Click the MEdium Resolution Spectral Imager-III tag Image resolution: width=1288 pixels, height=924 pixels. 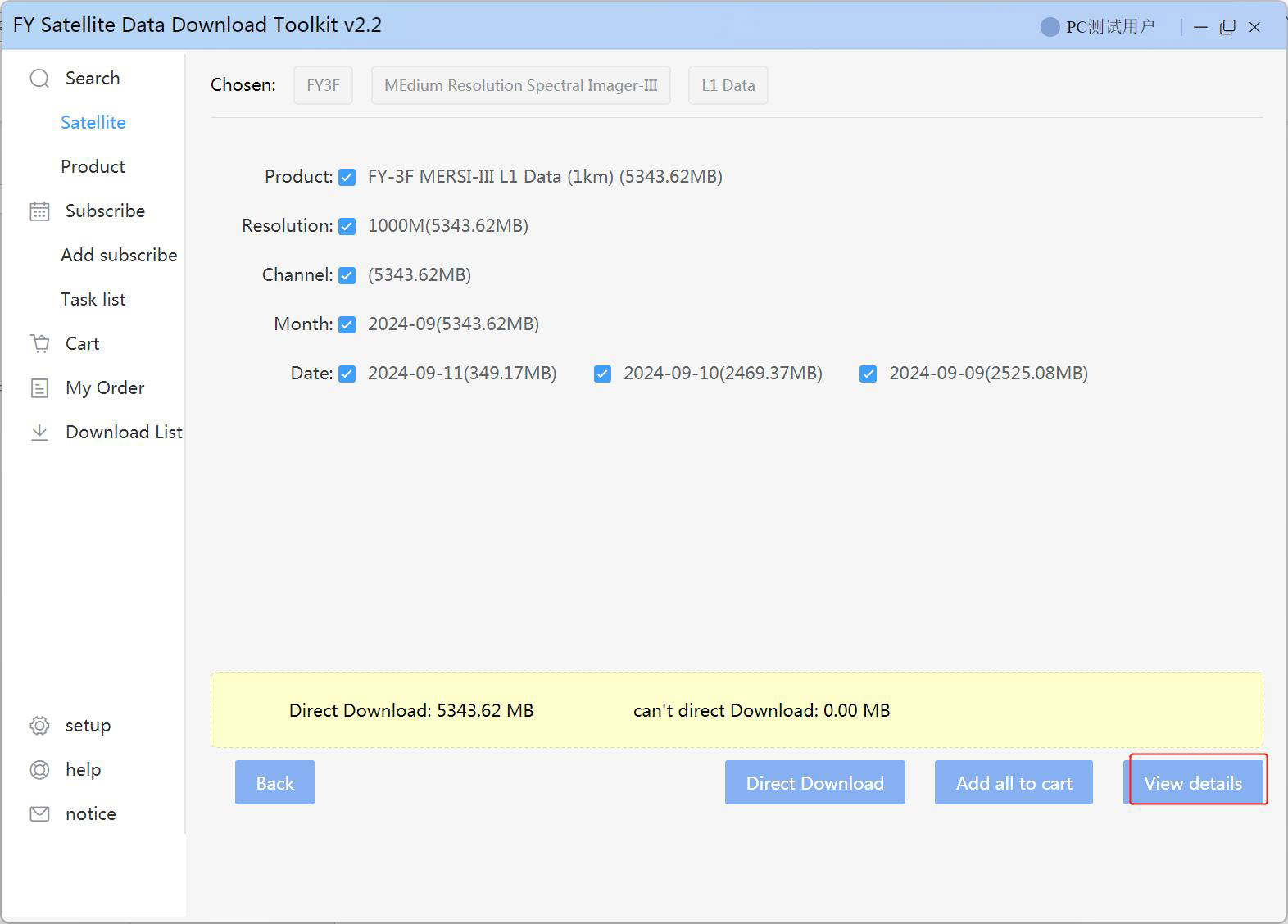[521, 85]
